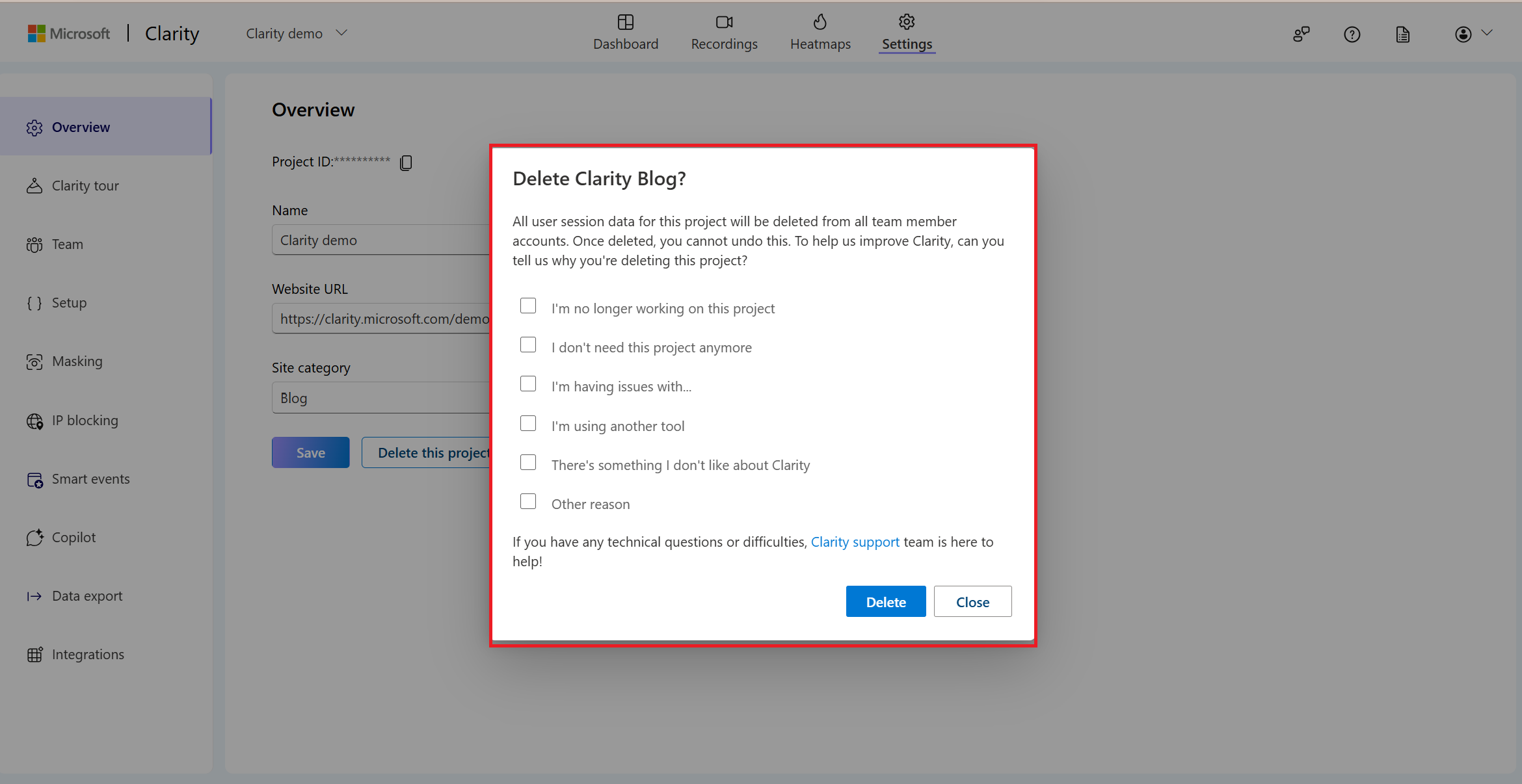Open the Recordings camera icon
The height and width of the screenshot is (784, 1522).
coord(724,22)
